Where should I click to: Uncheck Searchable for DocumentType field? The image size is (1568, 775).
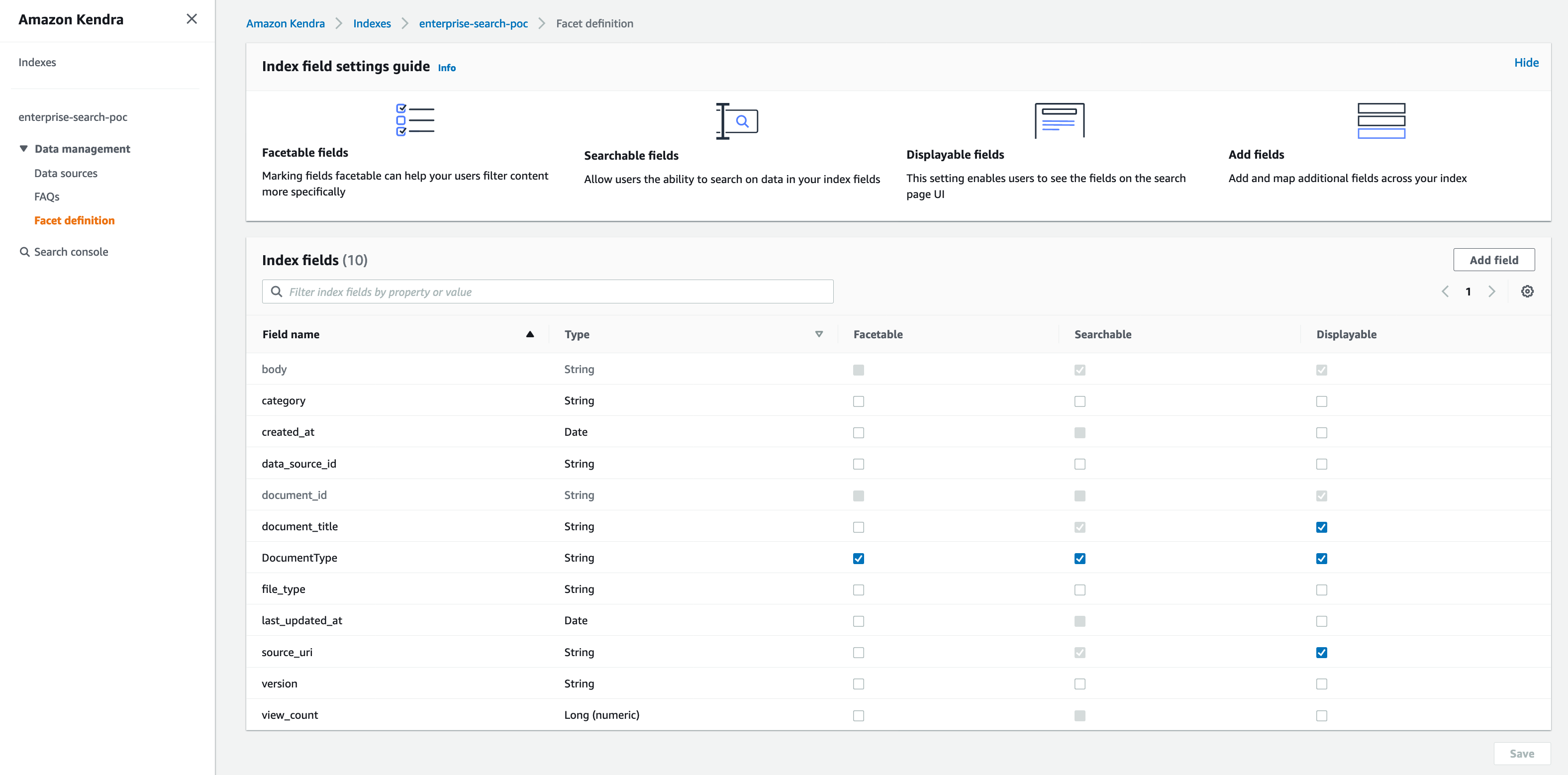click(x=1079, y=558)
